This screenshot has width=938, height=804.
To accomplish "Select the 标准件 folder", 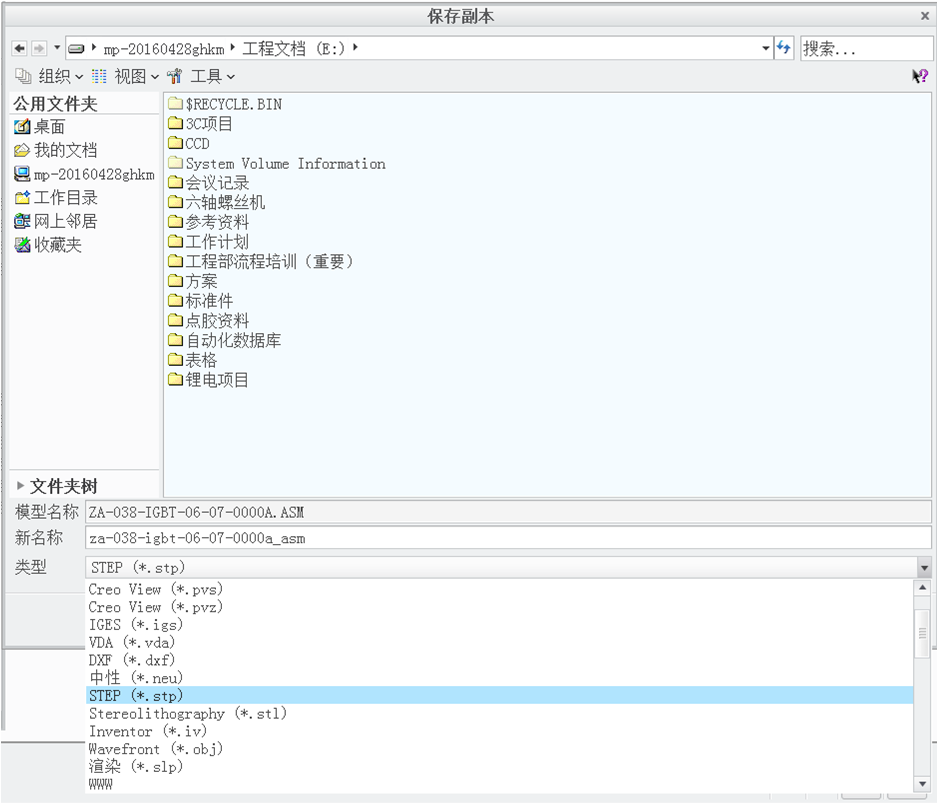I will (x=201, y=301).
